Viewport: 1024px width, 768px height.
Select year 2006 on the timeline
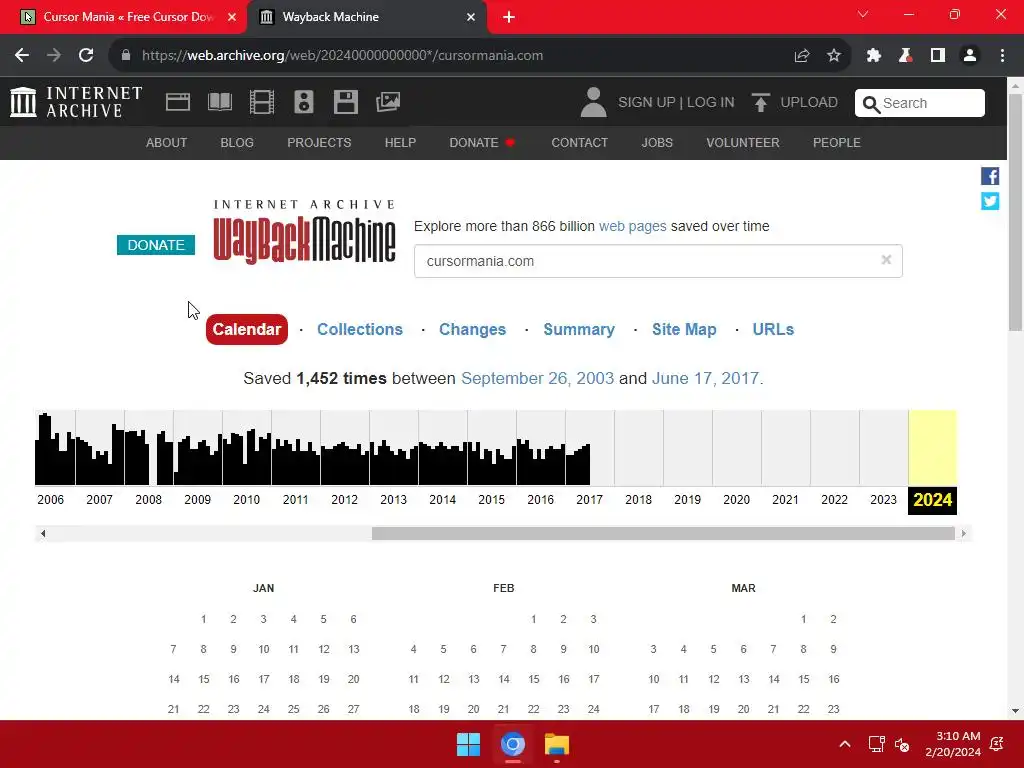[50, 500]
